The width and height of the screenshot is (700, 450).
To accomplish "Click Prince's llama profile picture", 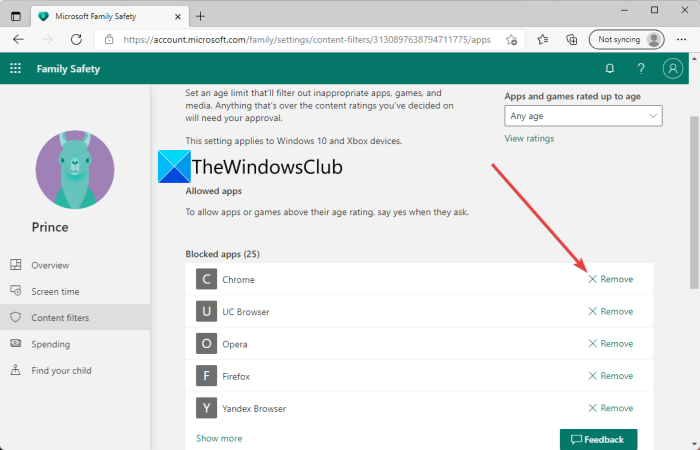I will pyautogui.click(x=75, y=170).
